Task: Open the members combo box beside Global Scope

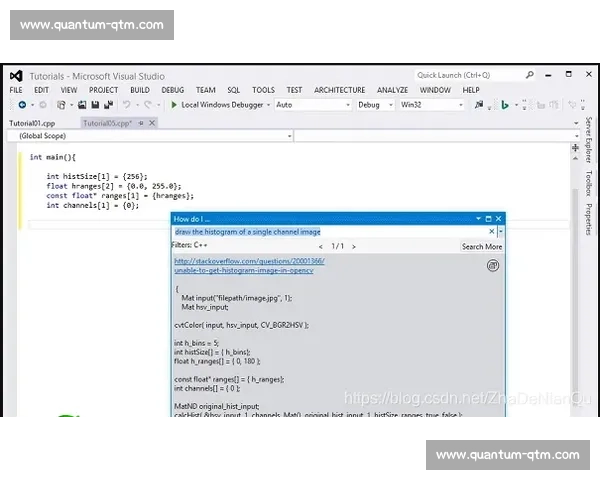Action: [x=437, y=136]
